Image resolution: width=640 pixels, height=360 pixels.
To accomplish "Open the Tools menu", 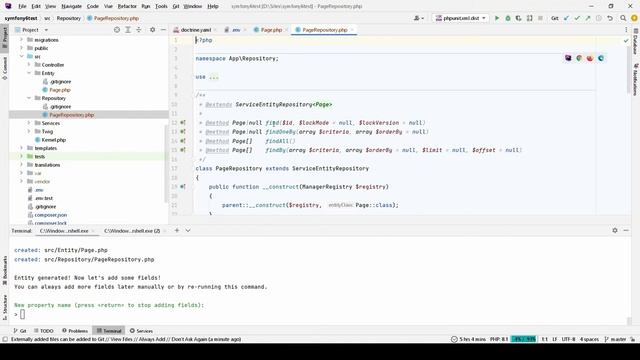I will point(161,6).
